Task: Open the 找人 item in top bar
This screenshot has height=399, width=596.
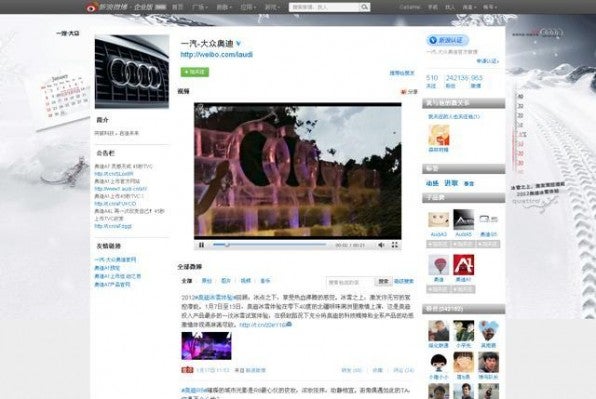Action: (x=450, y=7)
